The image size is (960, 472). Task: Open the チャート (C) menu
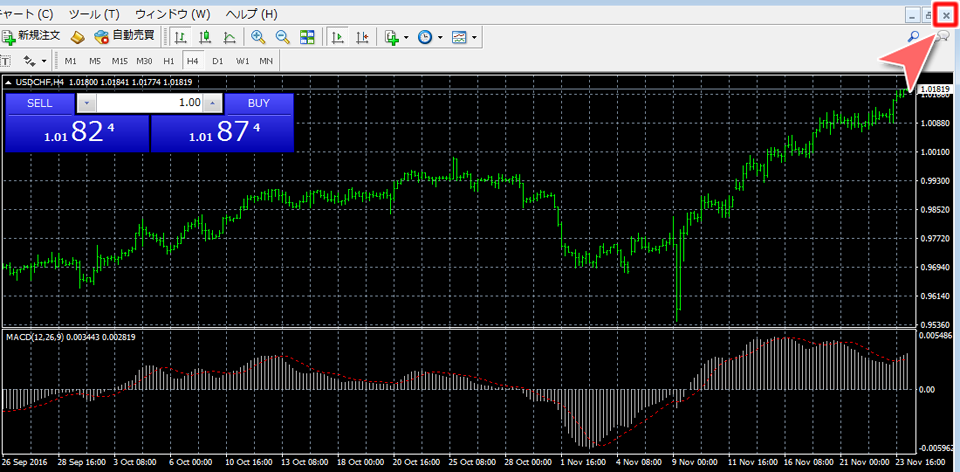(26, 14)
